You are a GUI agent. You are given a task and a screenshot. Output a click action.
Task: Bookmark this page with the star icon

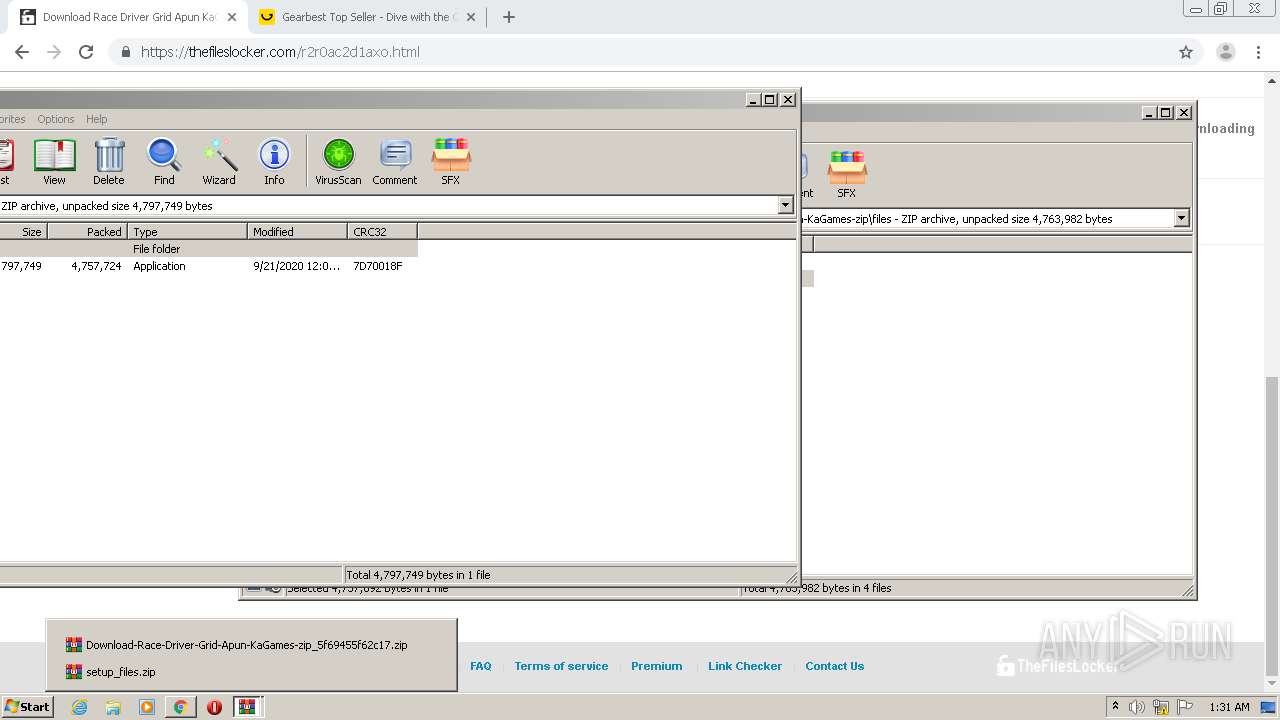[x=1186, y=52]
